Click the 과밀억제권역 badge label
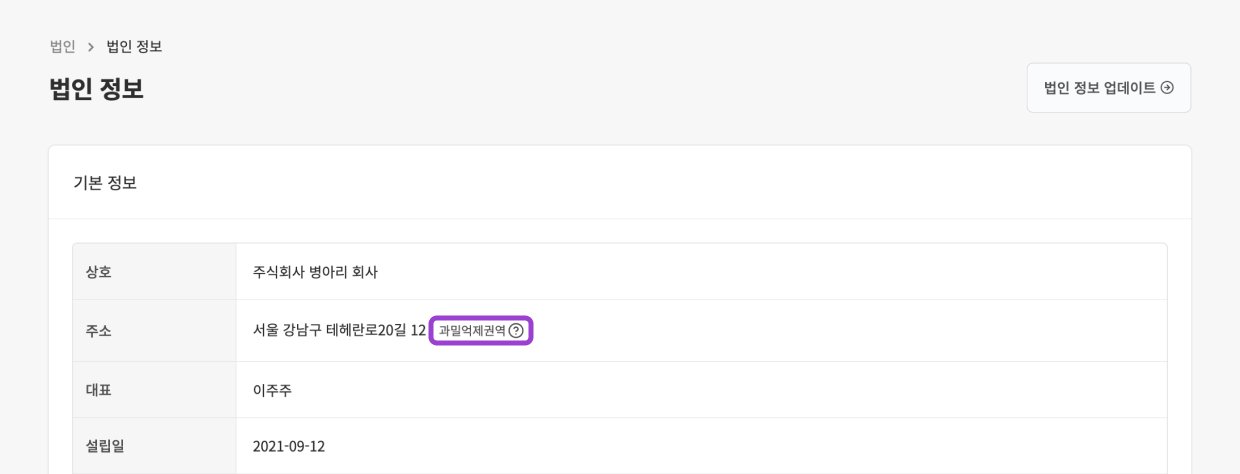The image size is (1240, 474). [x=472, y=331]
